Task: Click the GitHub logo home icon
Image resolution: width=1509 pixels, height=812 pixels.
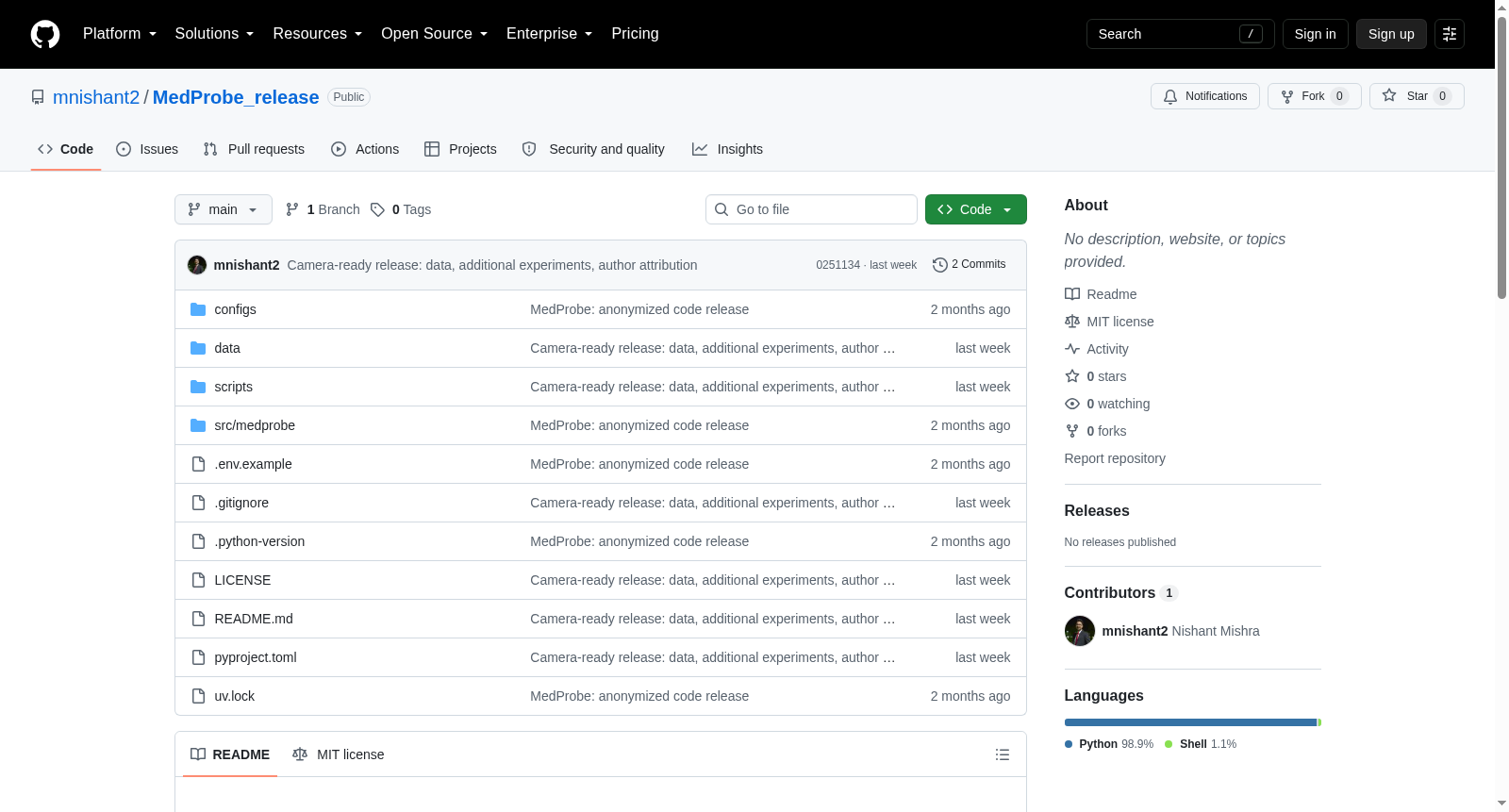Action: click(45, 34)
